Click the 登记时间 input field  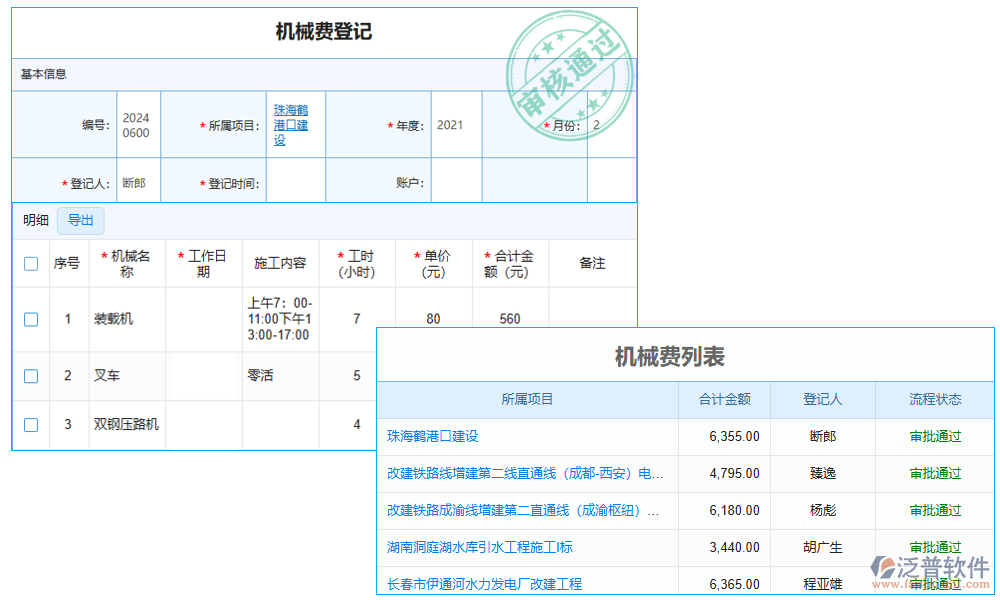pyautogui.click(x=296, y=181)
